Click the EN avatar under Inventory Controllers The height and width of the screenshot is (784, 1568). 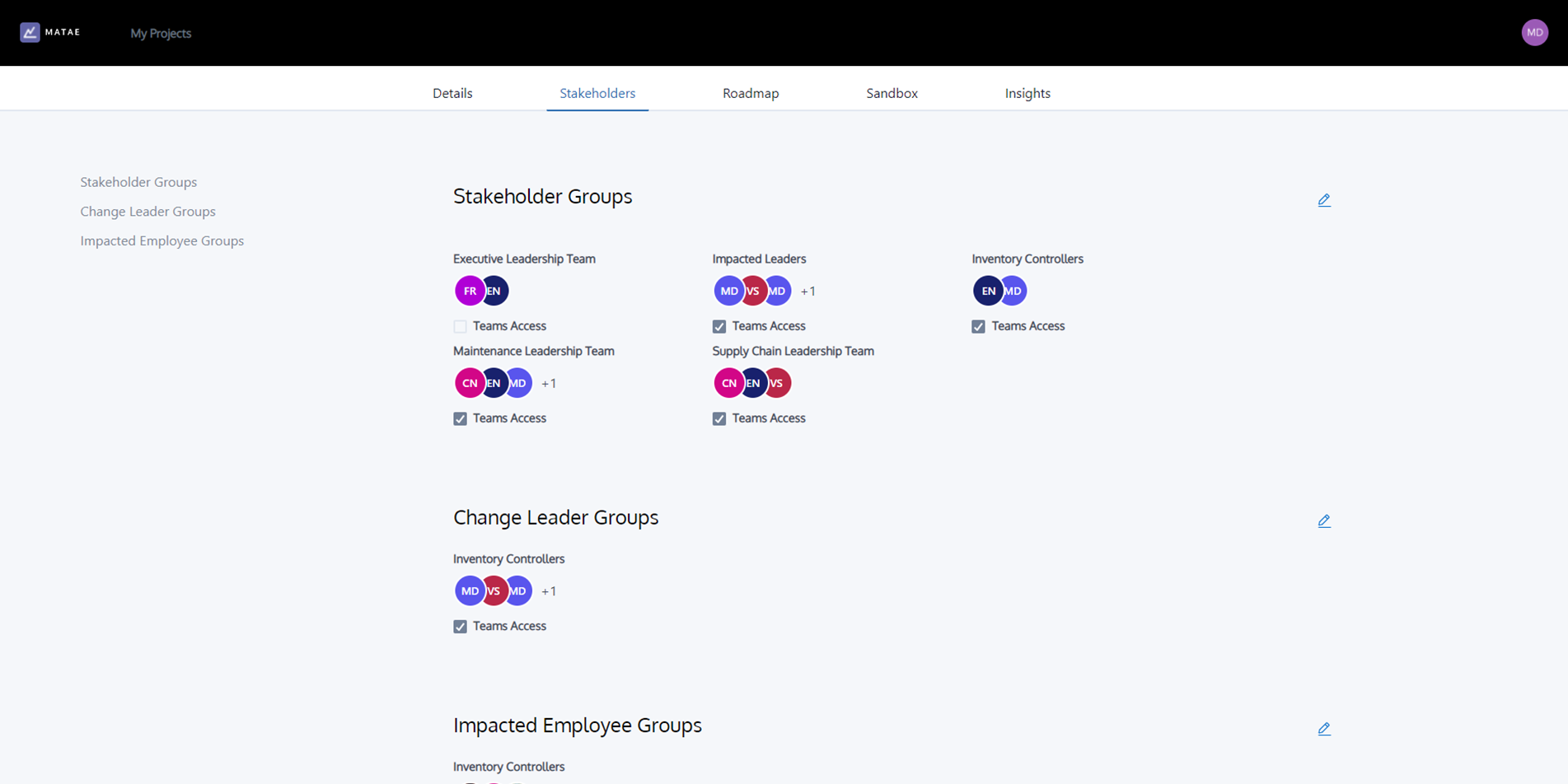point(988,290)
